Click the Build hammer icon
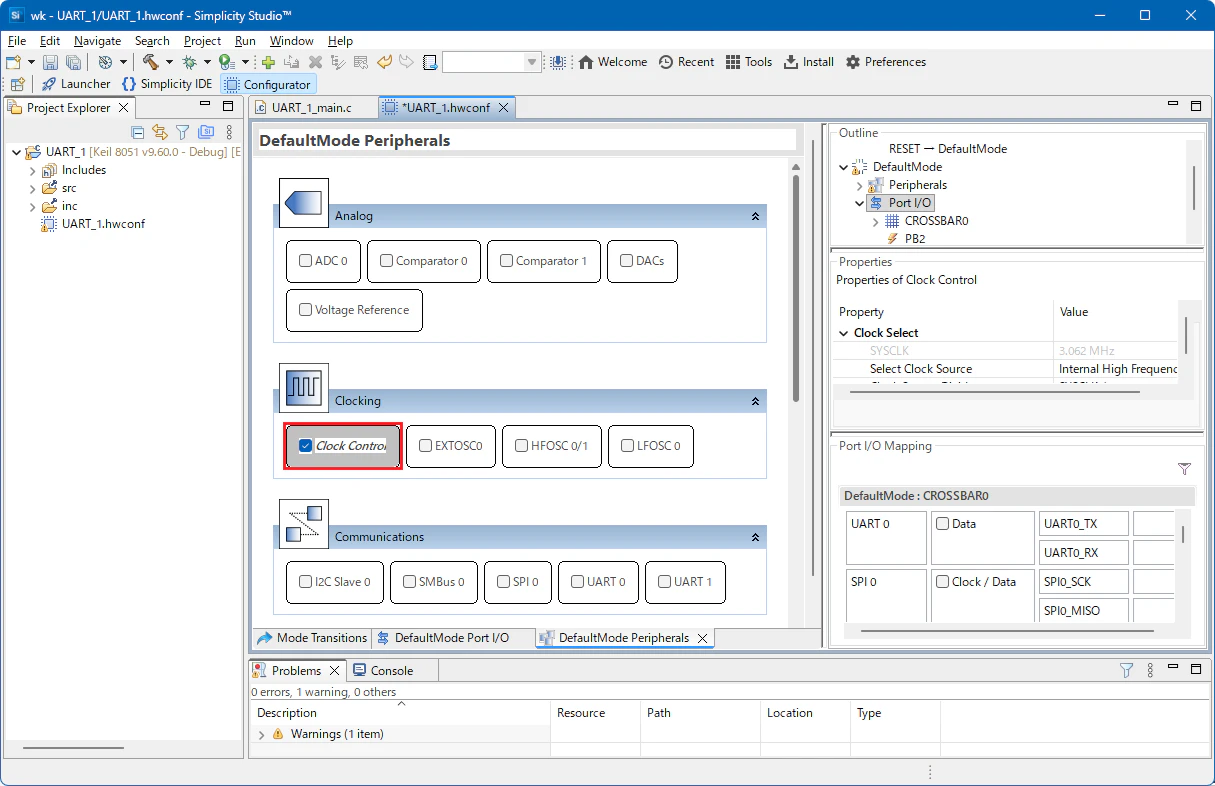This screenshot has height=786, width=1215. pyautogui.click(x=150, y=62)
